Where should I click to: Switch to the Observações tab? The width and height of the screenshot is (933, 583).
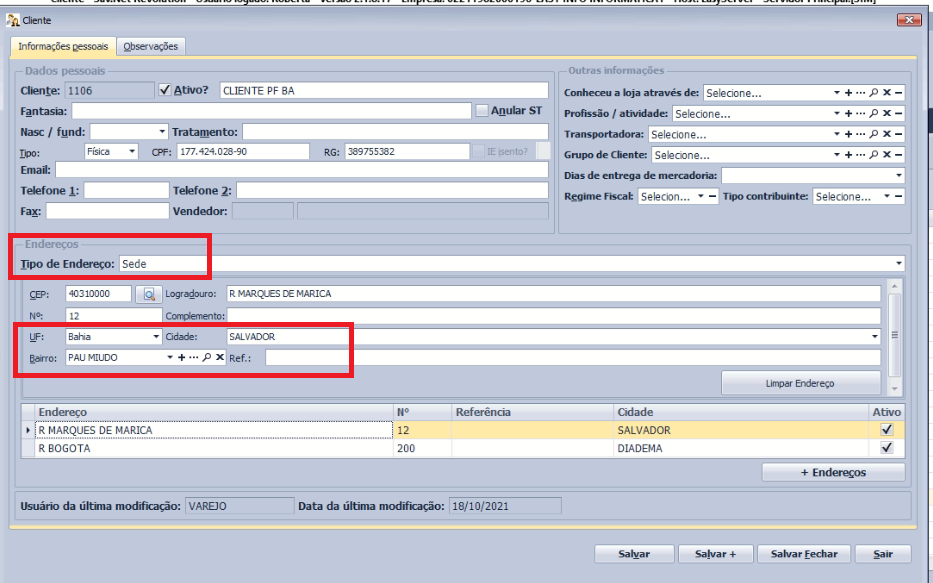click(x=151, y=46)
